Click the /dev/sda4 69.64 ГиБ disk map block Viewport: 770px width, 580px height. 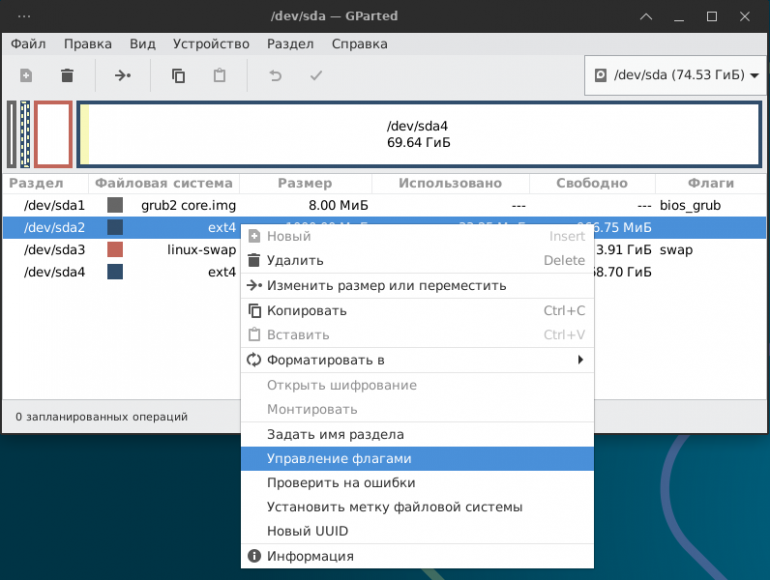(x=419, y=134)
